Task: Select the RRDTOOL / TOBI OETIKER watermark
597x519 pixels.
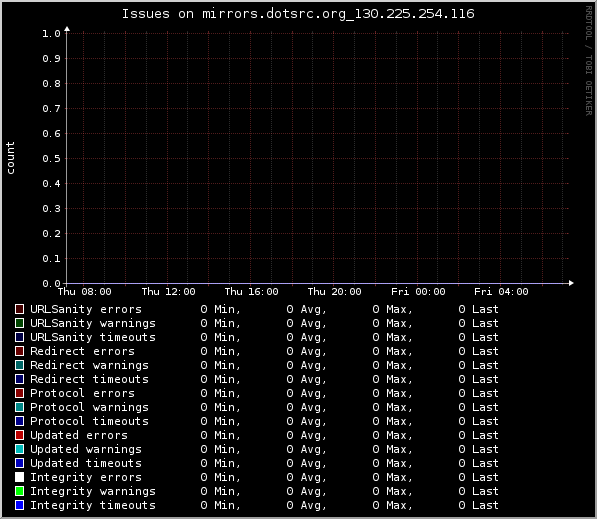Action: coord(589,61)
